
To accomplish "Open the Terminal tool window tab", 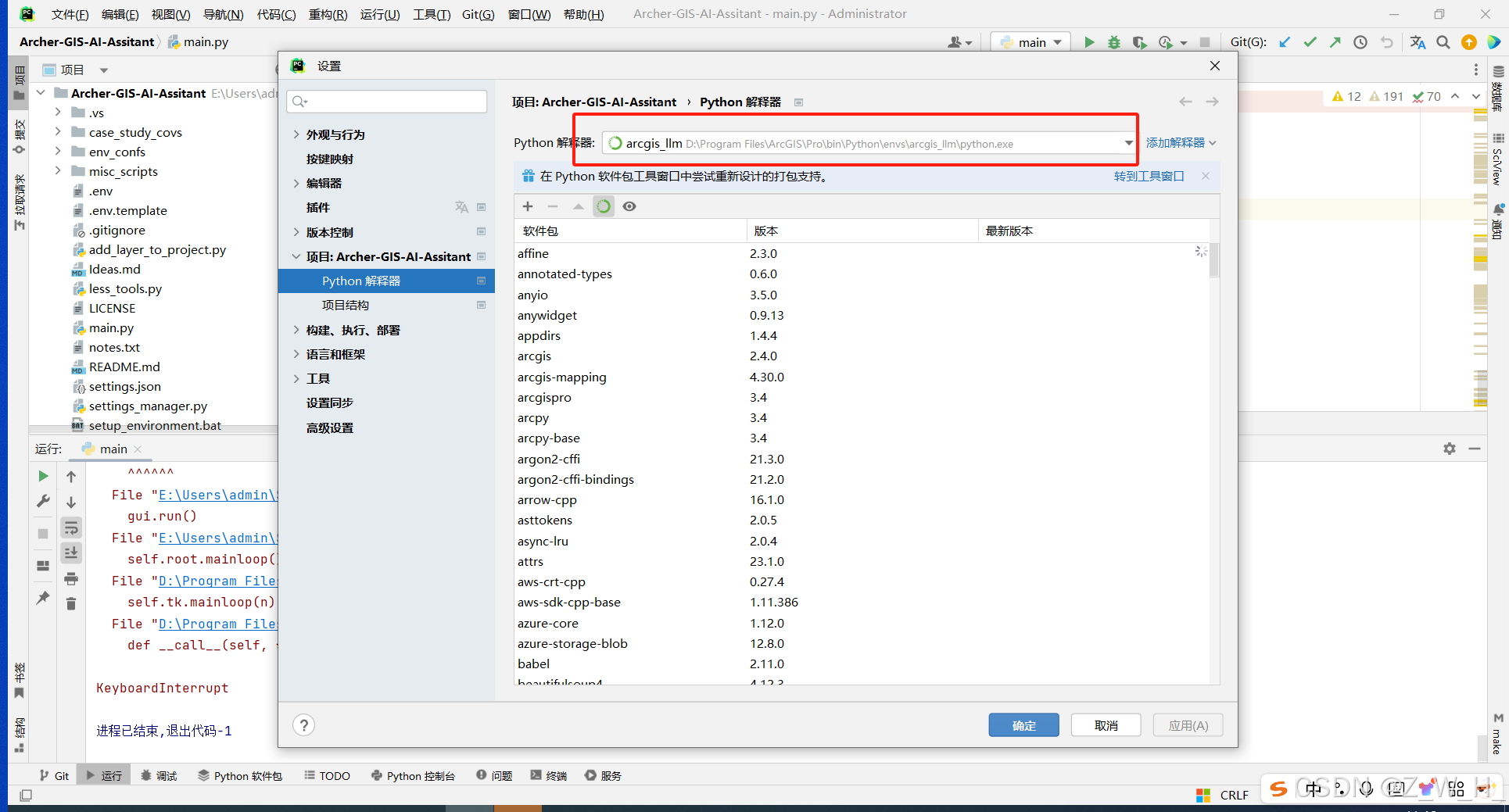I will tap(549, 775).
